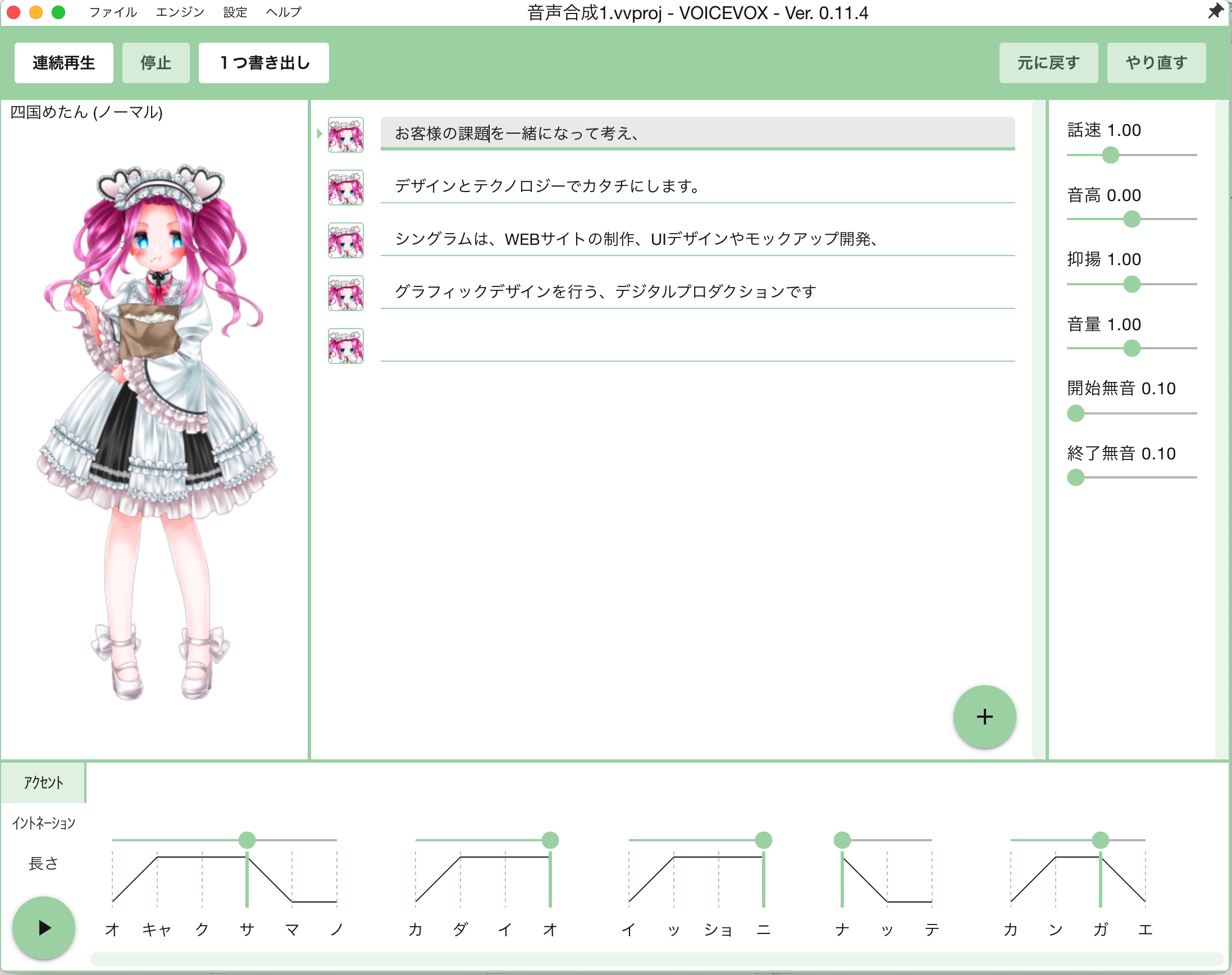This screenshot has width=1232, height=975.
Task: Open the エンジン menu
Action: (x=180, y=12)
